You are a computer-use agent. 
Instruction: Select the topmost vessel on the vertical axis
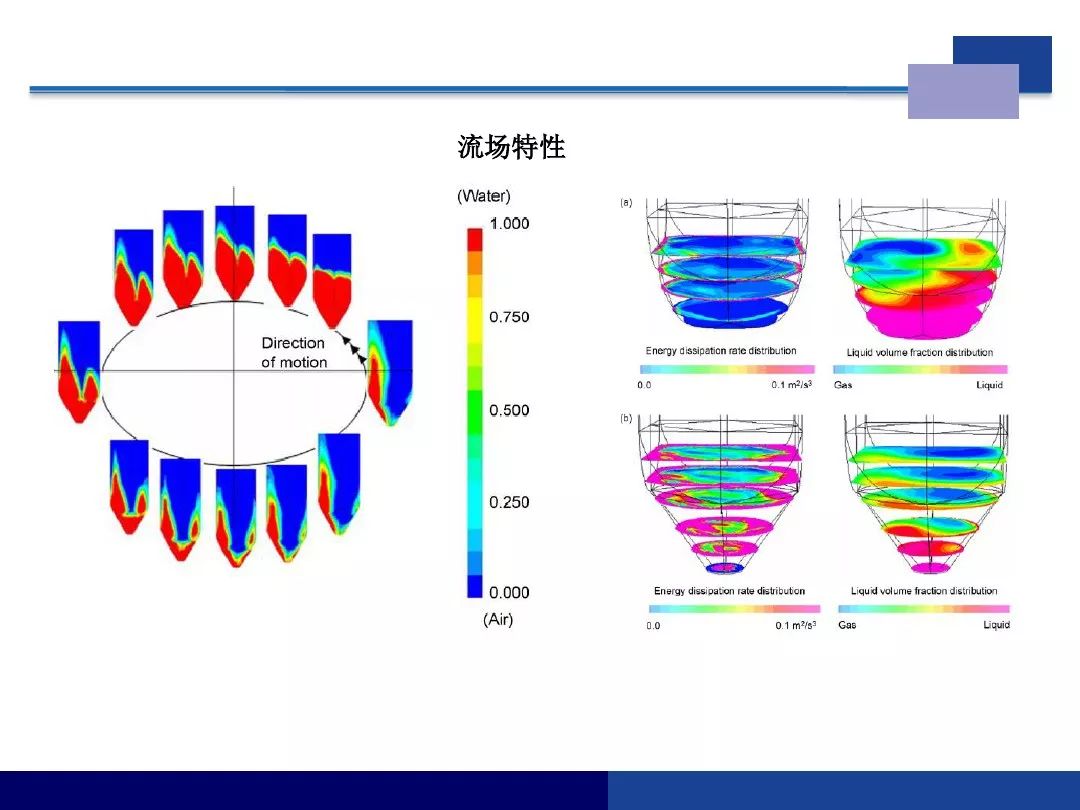point(235,253)
